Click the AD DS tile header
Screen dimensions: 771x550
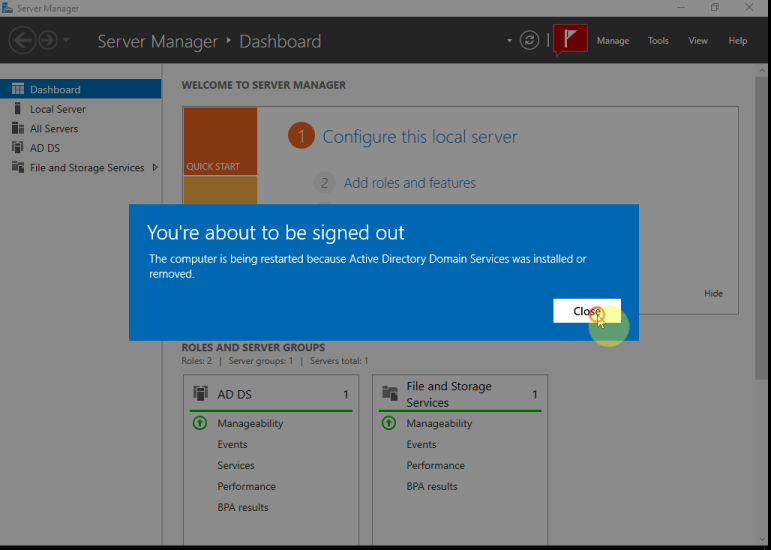point(271,394)
